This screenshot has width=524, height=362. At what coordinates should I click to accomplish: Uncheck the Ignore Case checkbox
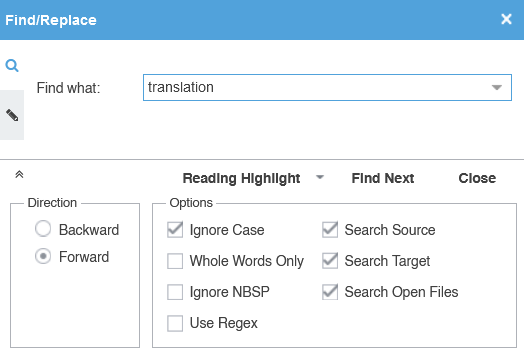[175, 230]
